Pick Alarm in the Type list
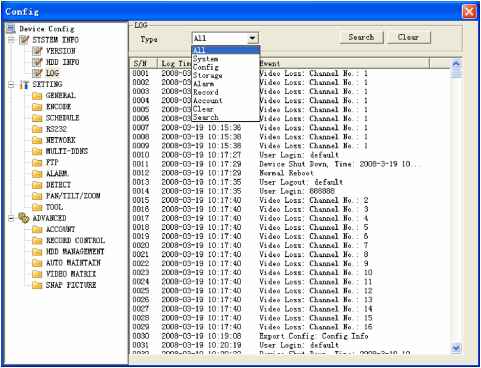 click(x=226, y=84)
